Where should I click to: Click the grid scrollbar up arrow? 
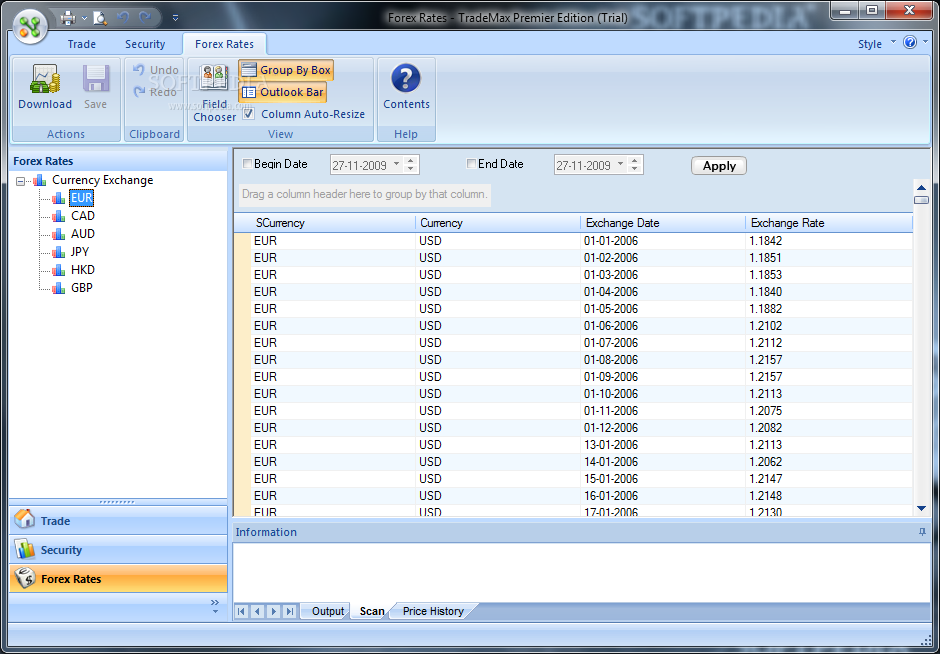(x=921, y=188)
